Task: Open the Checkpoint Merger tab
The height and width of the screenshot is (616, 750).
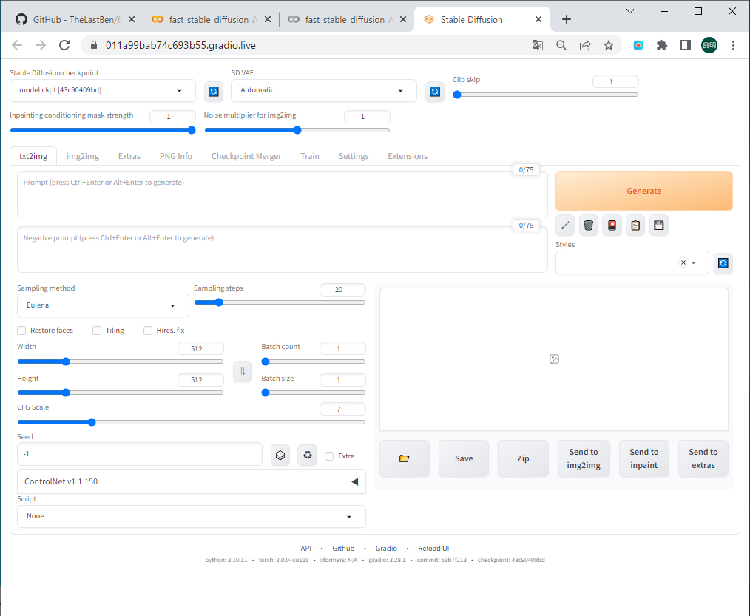Action: (246, 156)
